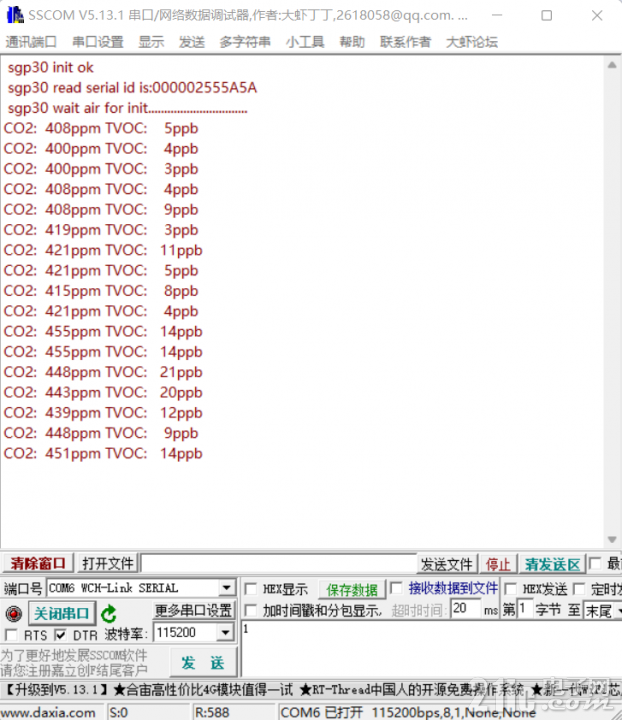Image resolution: width=622 pixels, height=720 pixels.
Task: Open the 联系作者 menu
Action: coord(405,42)
